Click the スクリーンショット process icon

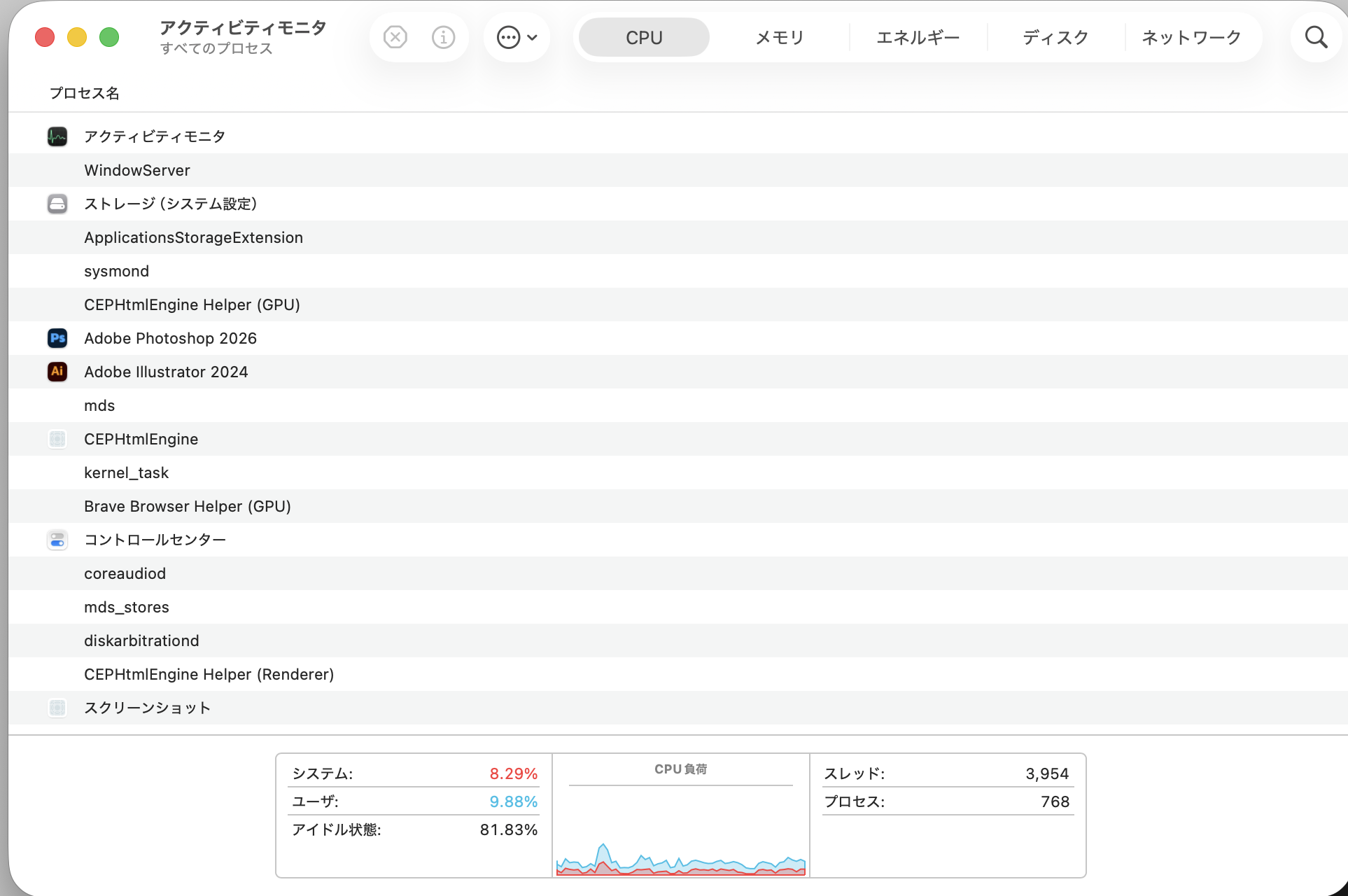click(x=57, y=708)
